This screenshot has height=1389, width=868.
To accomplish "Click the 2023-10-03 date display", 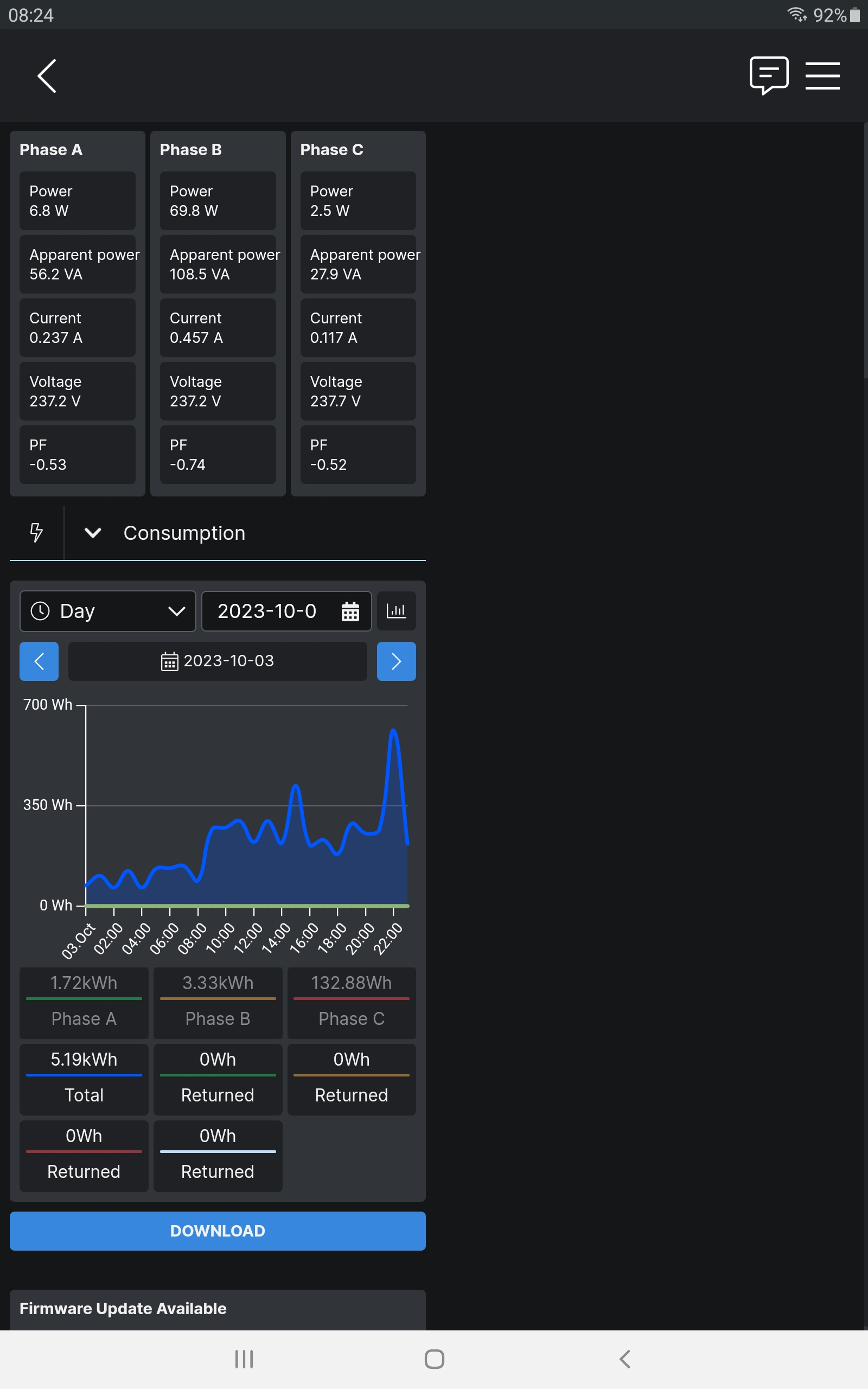I will pyautogui.click(x=218, y=661).
